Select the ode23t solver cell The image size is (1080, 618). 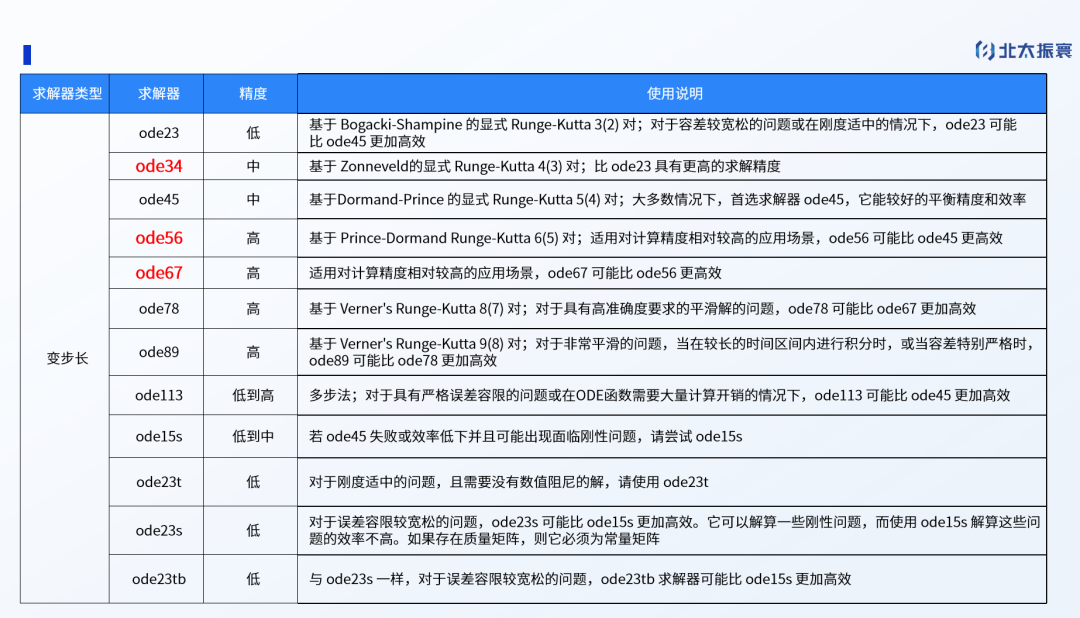159,482
